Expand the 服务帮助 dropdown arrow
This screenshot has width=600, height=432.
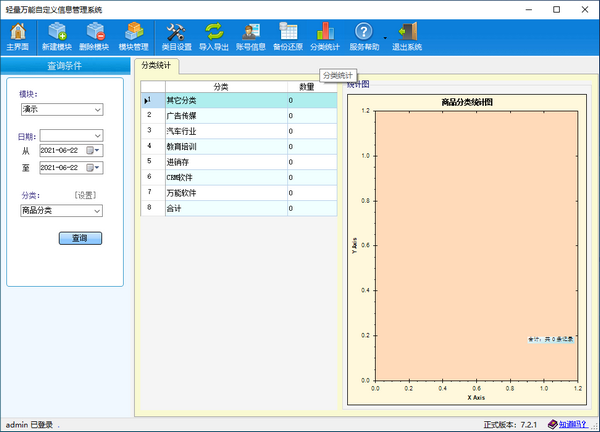pyautogui.click(x=385, y=38)
